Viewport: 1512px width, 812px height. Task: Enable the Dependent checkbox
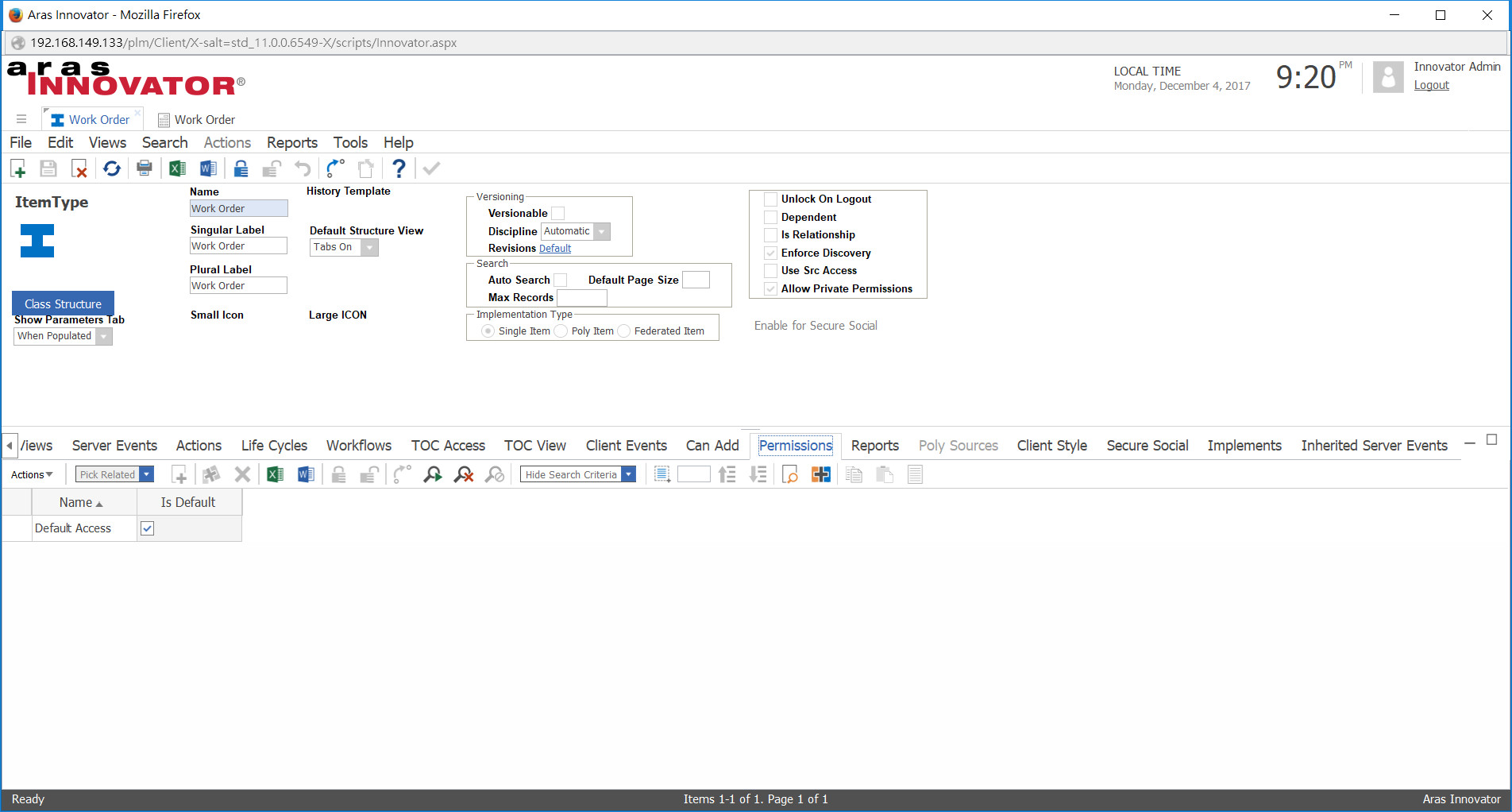[x=770, y=217]
